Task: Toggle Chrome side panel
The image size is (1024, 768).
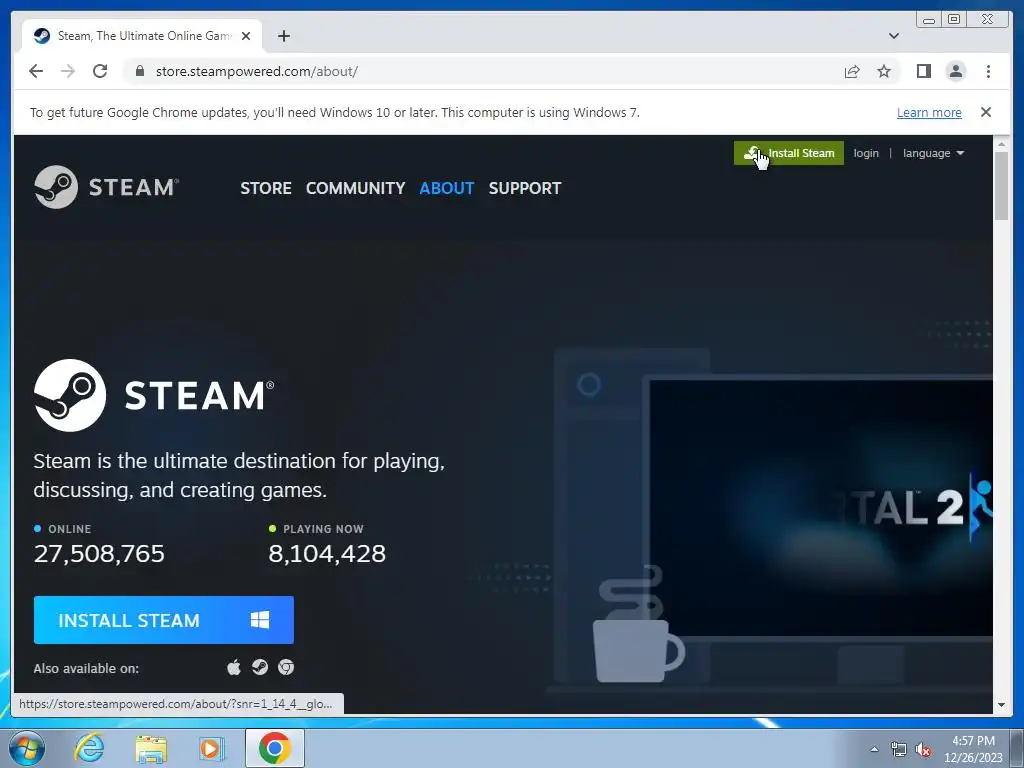Action: pyautogui.click(x=923, y=71)
